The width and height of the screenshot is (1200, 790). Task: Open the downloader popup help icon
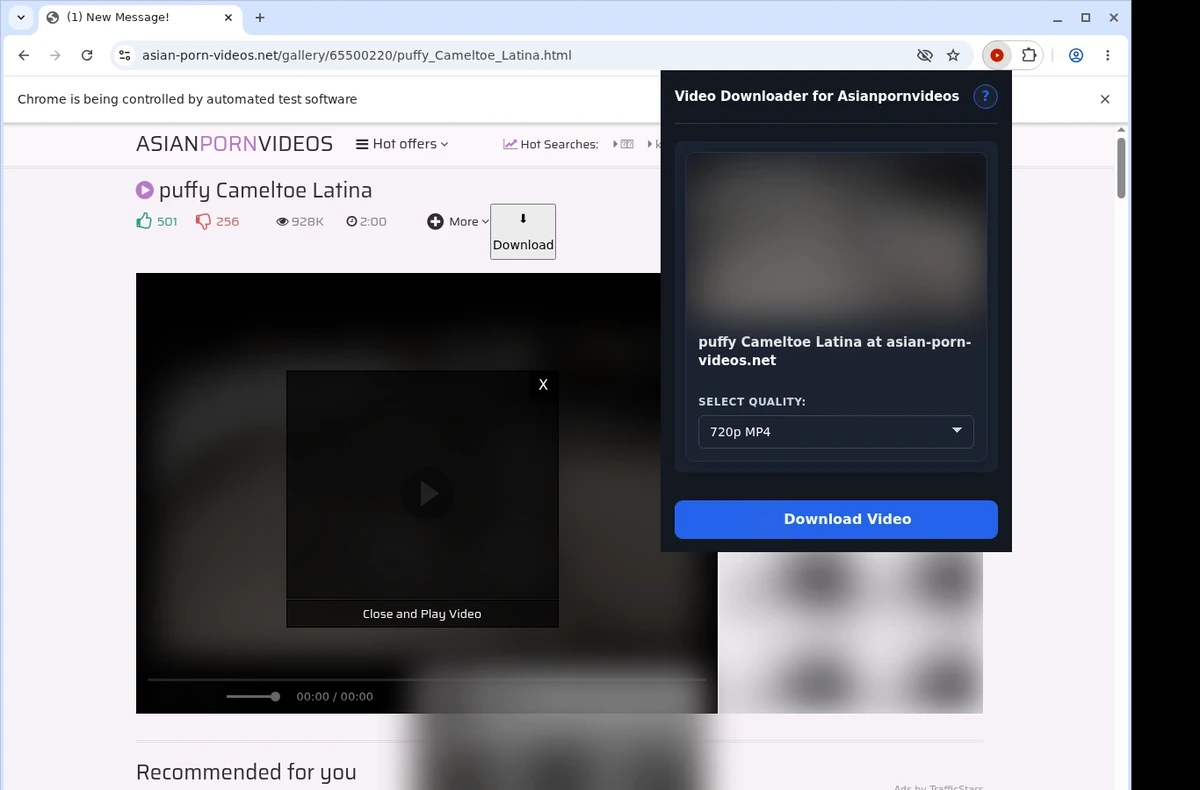point(985,97)
